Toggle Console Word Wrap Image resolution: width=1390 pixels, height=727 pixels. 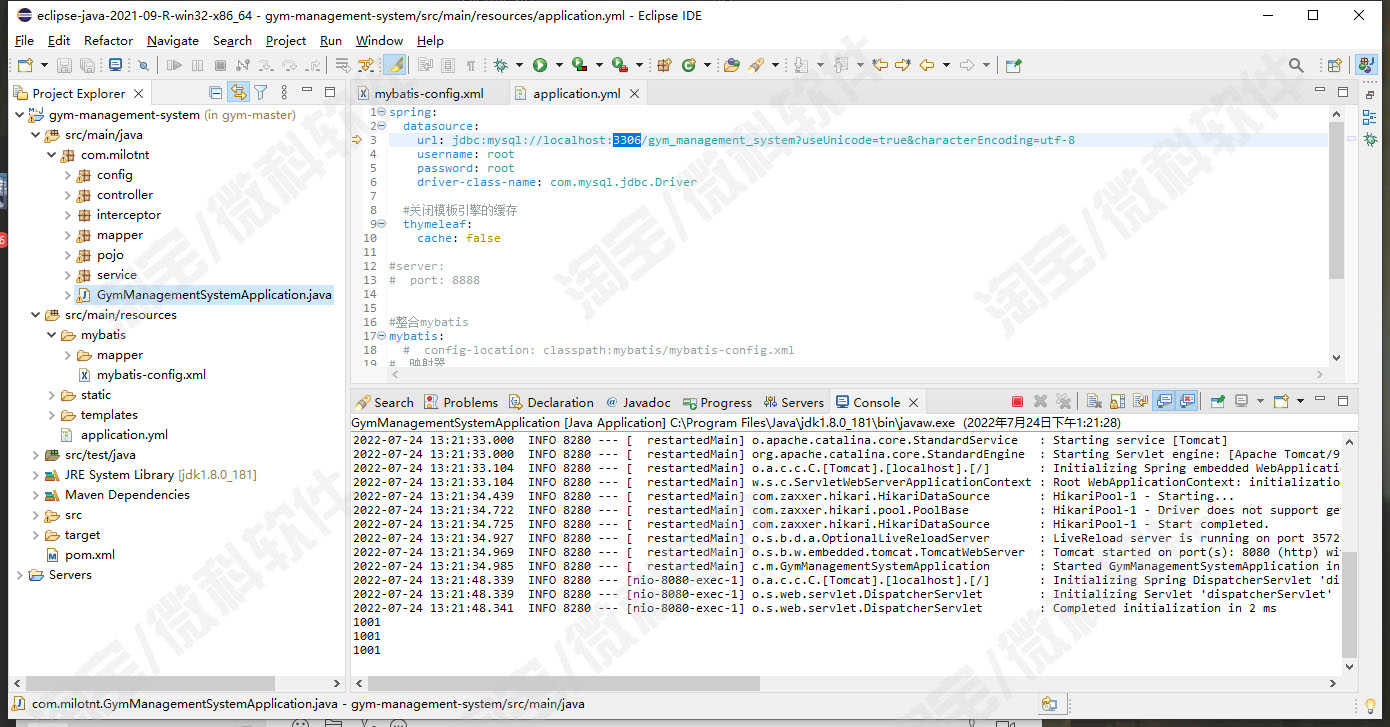coord(1140,402)
